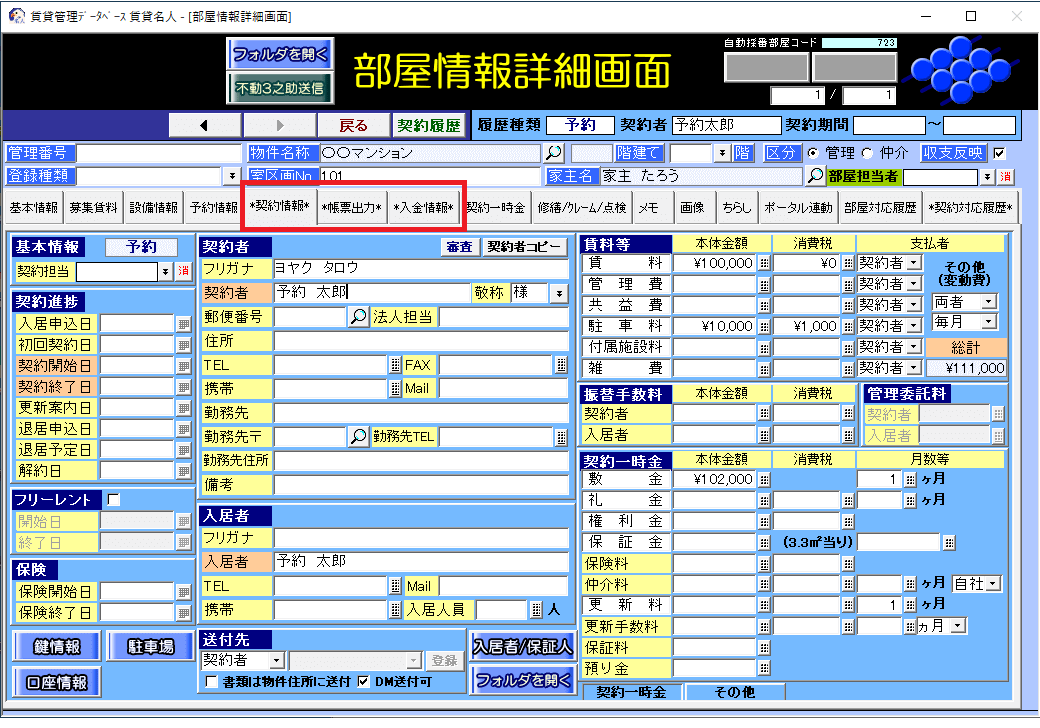Open calendar picker for 契約開始日
Viewport: 1040px width, 728px height.
tap(183, 366)
